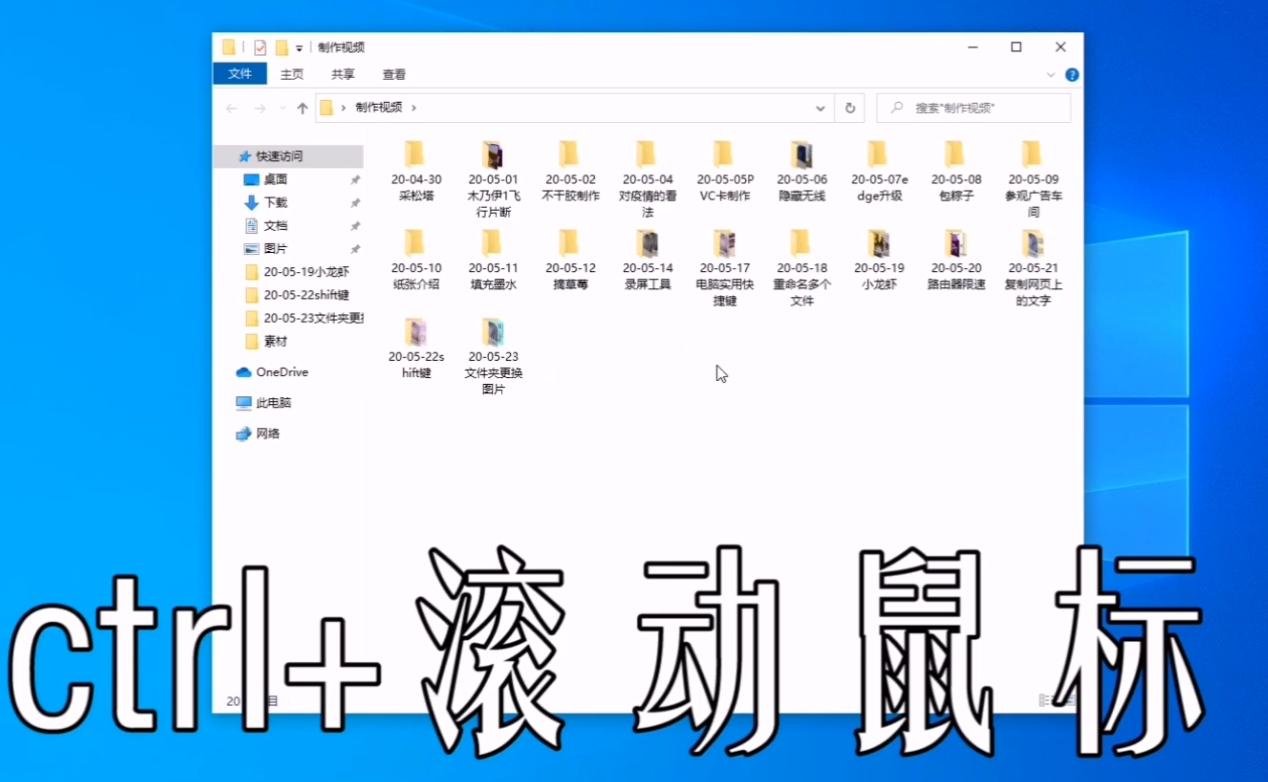Open 网络 in the navigation pane
Image resolution: width=1268 pixels, height=782 pixels.
click(270, 433)
